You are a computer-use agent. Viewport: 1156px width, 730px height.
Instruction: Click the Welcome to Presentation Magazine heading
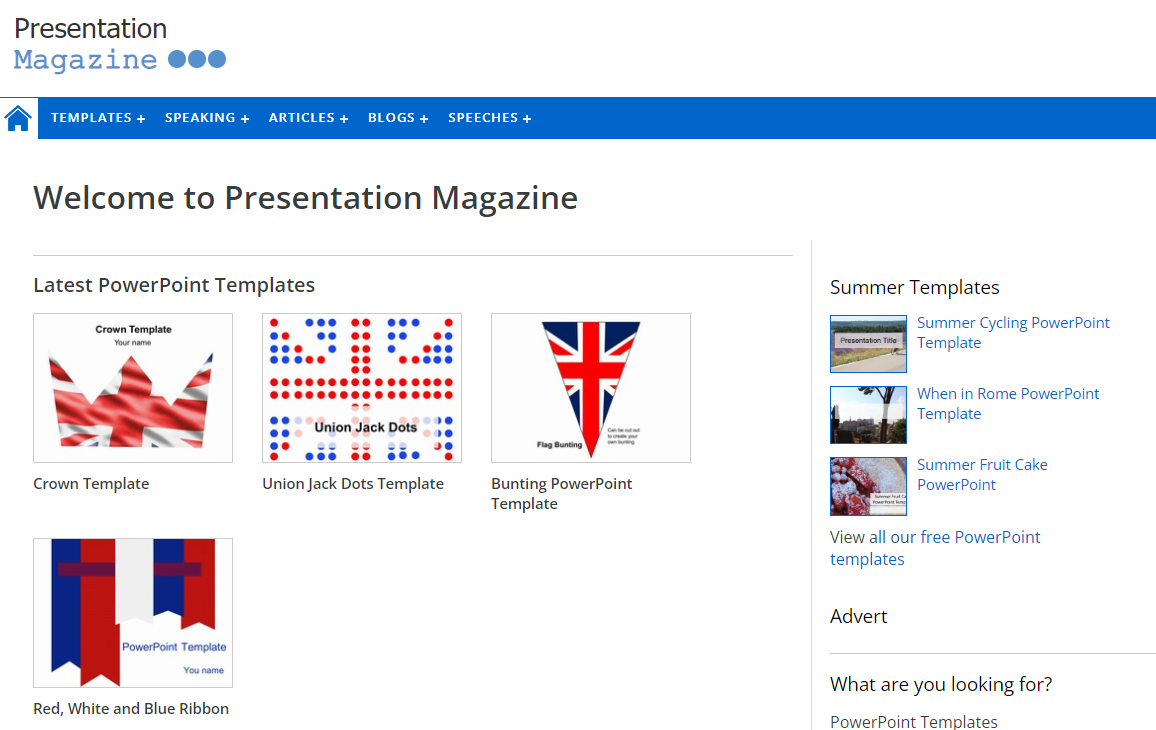point(305,198)
